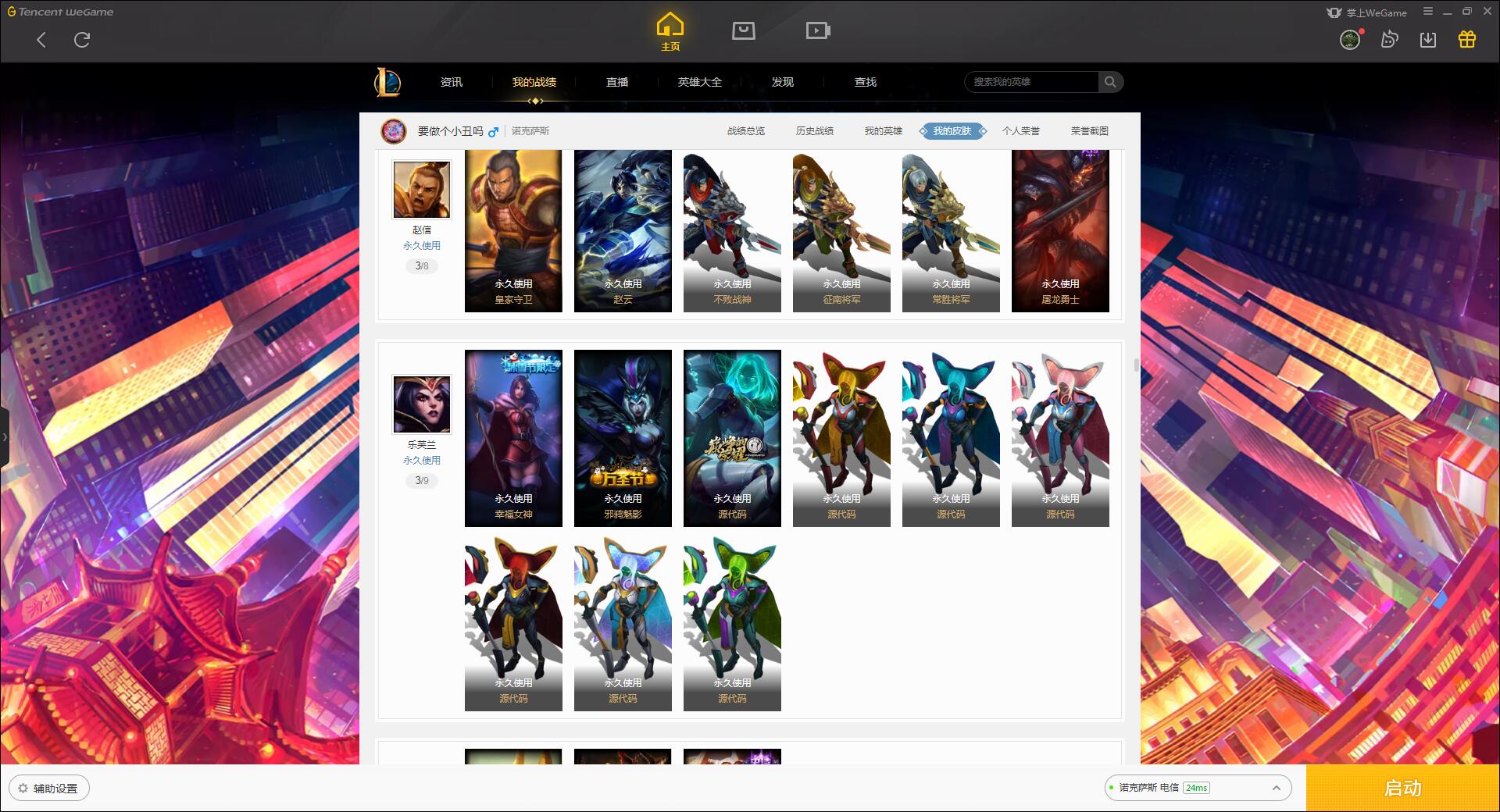
Task: Open the hamburger menu icon in title bar
Action: [1428, 11]
